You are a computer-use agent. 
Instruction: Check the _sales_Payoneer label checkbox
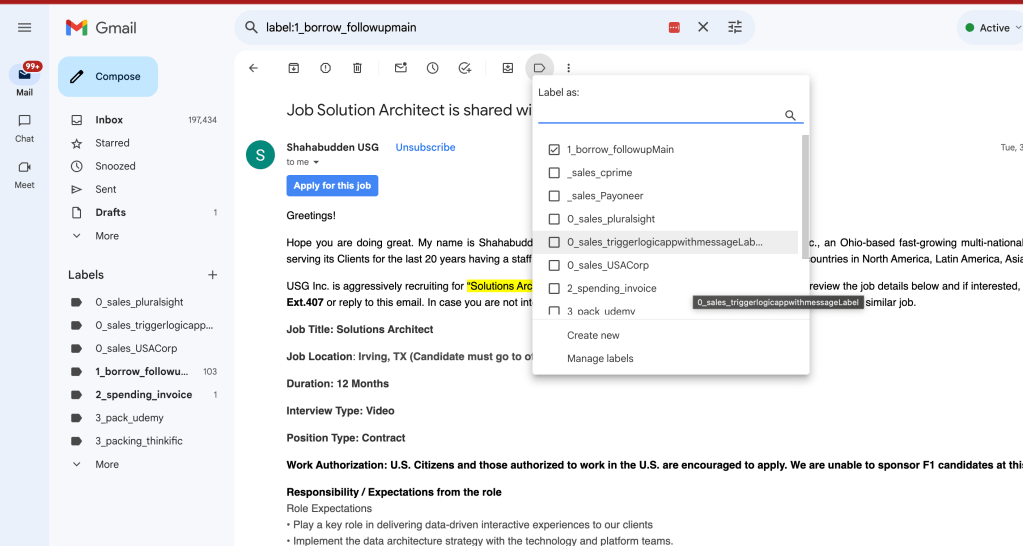[554, 196]
